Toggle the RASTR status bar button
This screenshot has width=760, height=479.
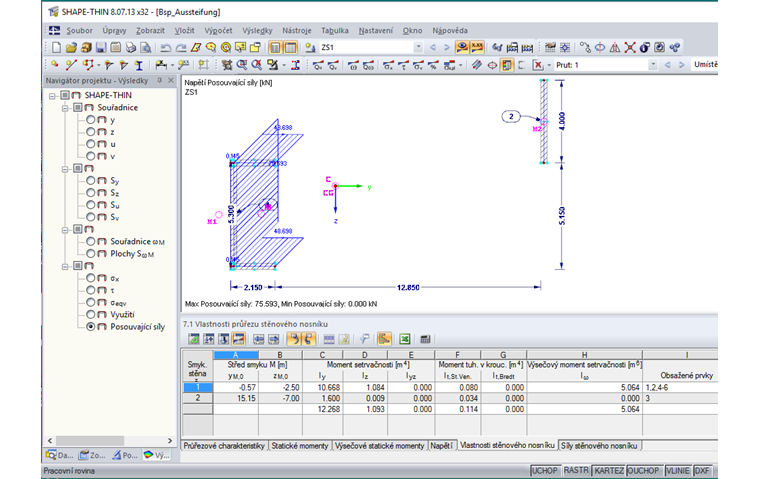tap(576, 470)
